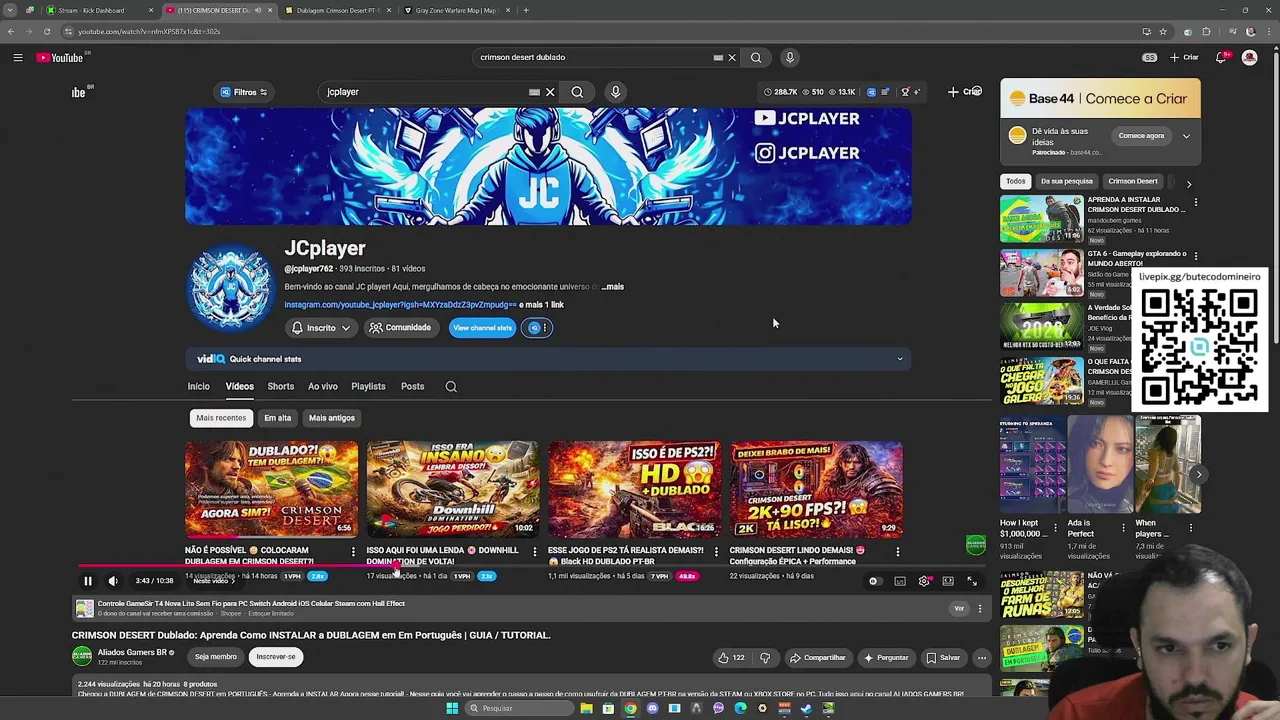Open the Downhill Domination video thumbnail
The height and width of the screenshot is (720, 1280).
(x=453, y=490)
